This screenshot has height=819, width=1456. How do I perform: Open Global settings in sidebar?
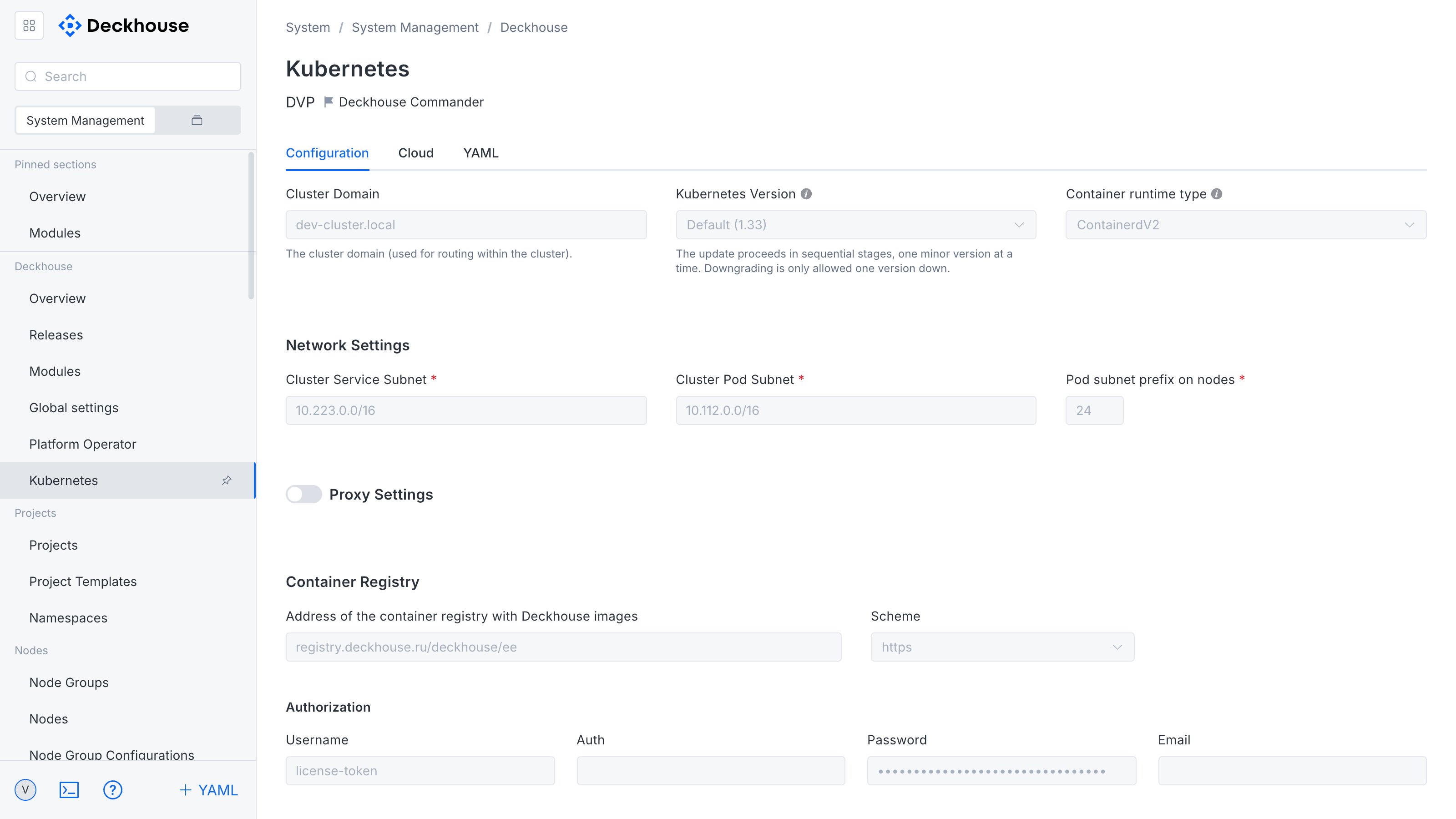click(x=128, y=408)
